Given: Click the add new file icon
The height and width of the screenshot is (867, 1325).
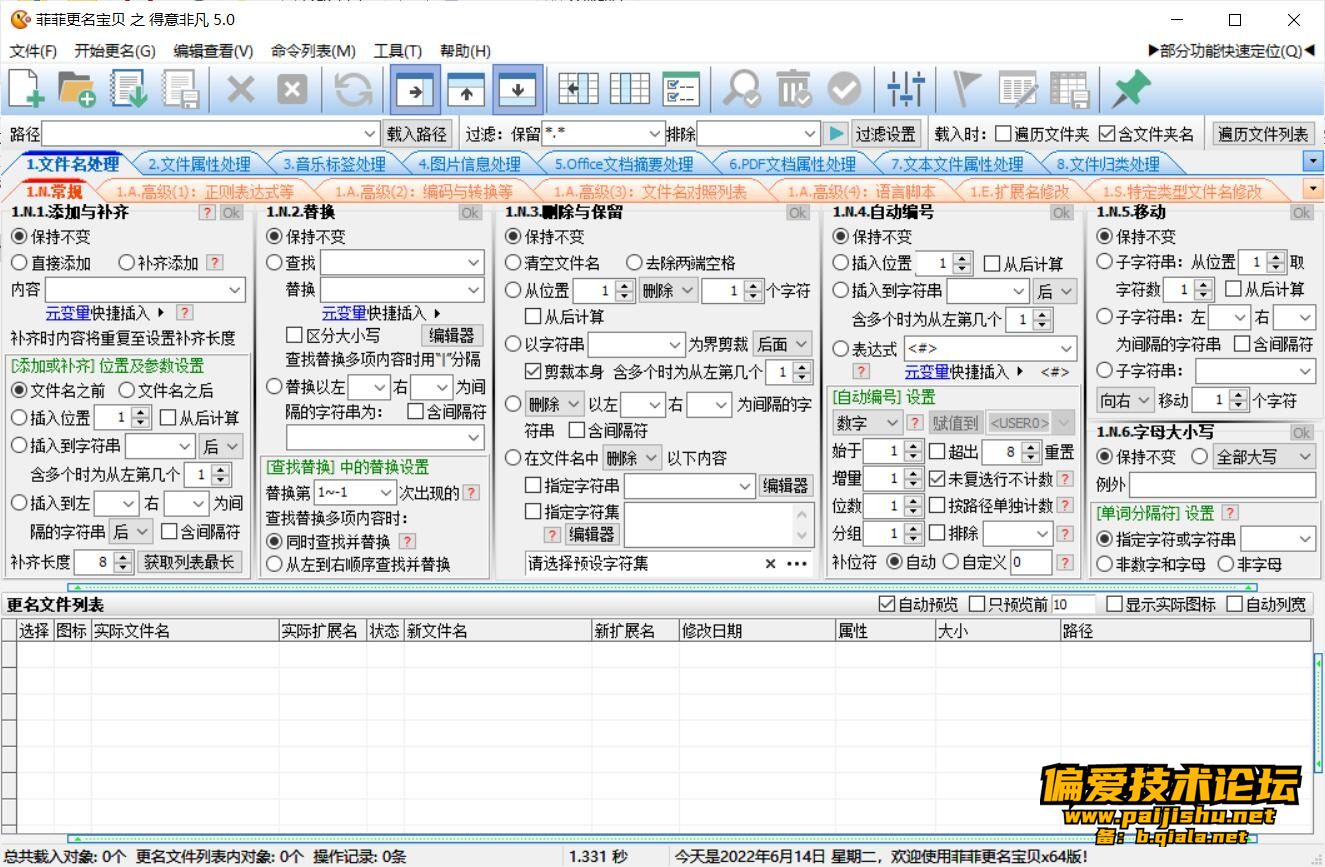Looking at the screenshot, I should pos(27,90).
